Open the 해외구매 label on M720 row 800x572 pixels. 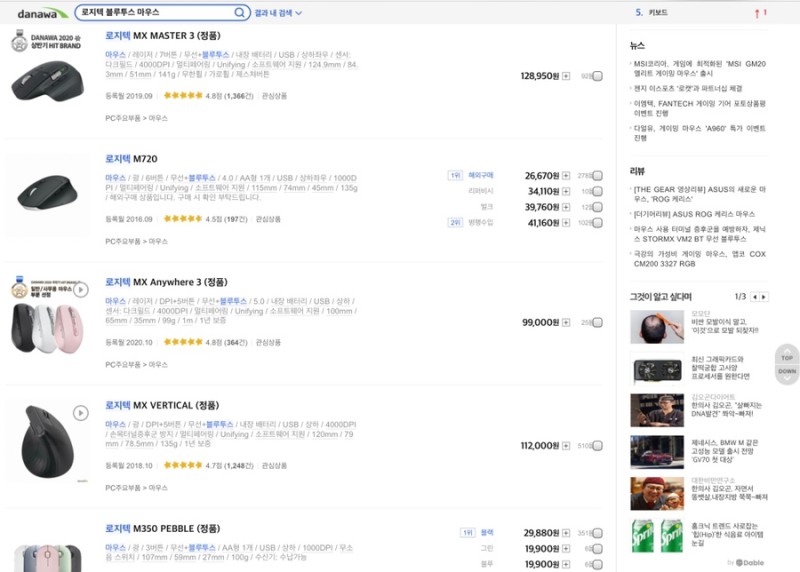[481, 176]
